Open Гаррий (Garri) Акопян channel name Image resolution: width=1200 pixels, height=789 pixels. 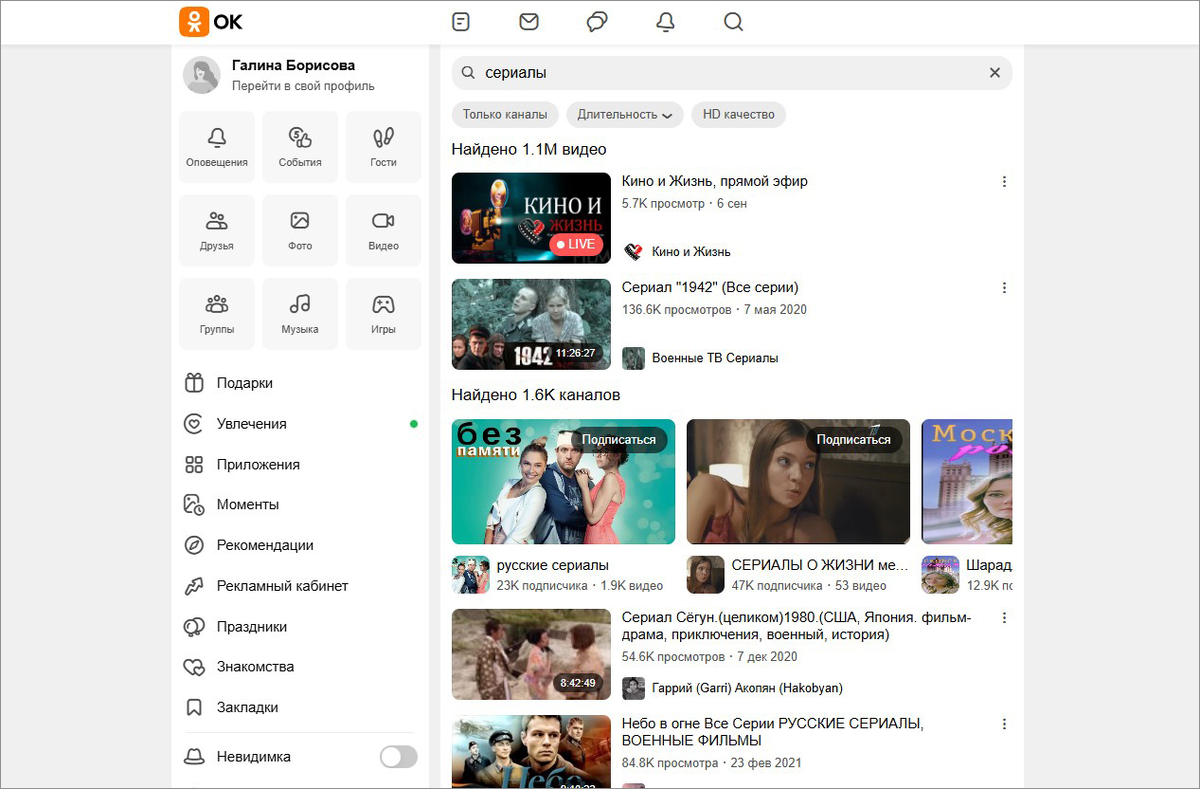pos(747,688)
